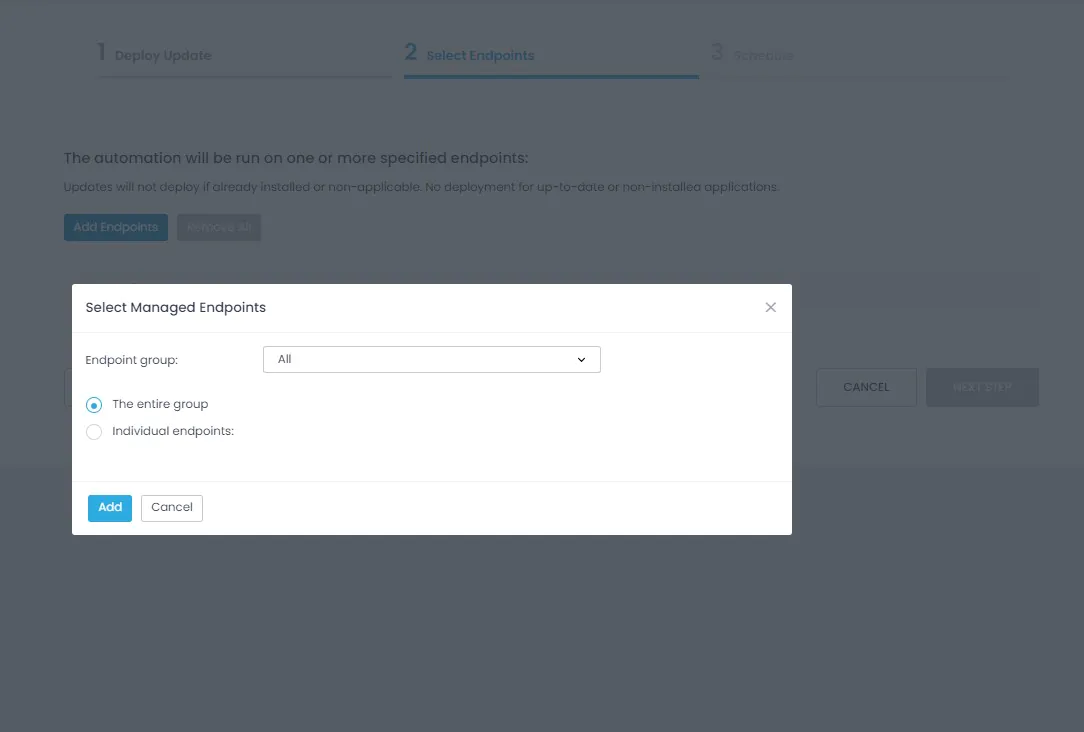Viewport: 1084px width, 732px height.
Task: Click the step 2 number indicator
Action: click(x=410, y=53)
